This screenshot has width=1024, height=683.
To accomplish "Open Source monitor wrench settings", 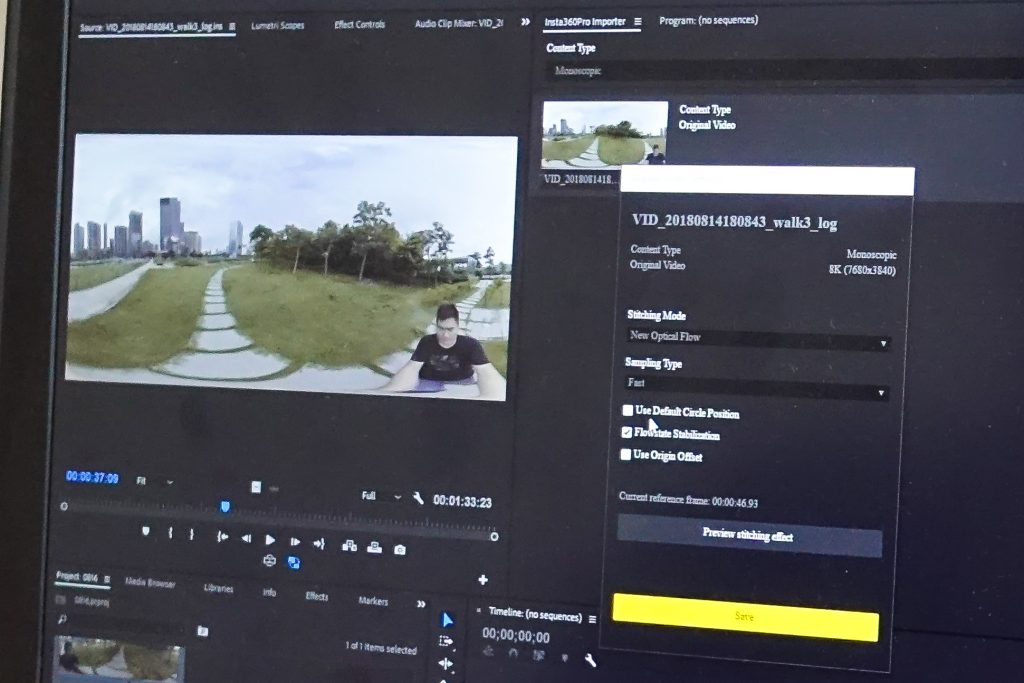I will [x=418, y=499].
